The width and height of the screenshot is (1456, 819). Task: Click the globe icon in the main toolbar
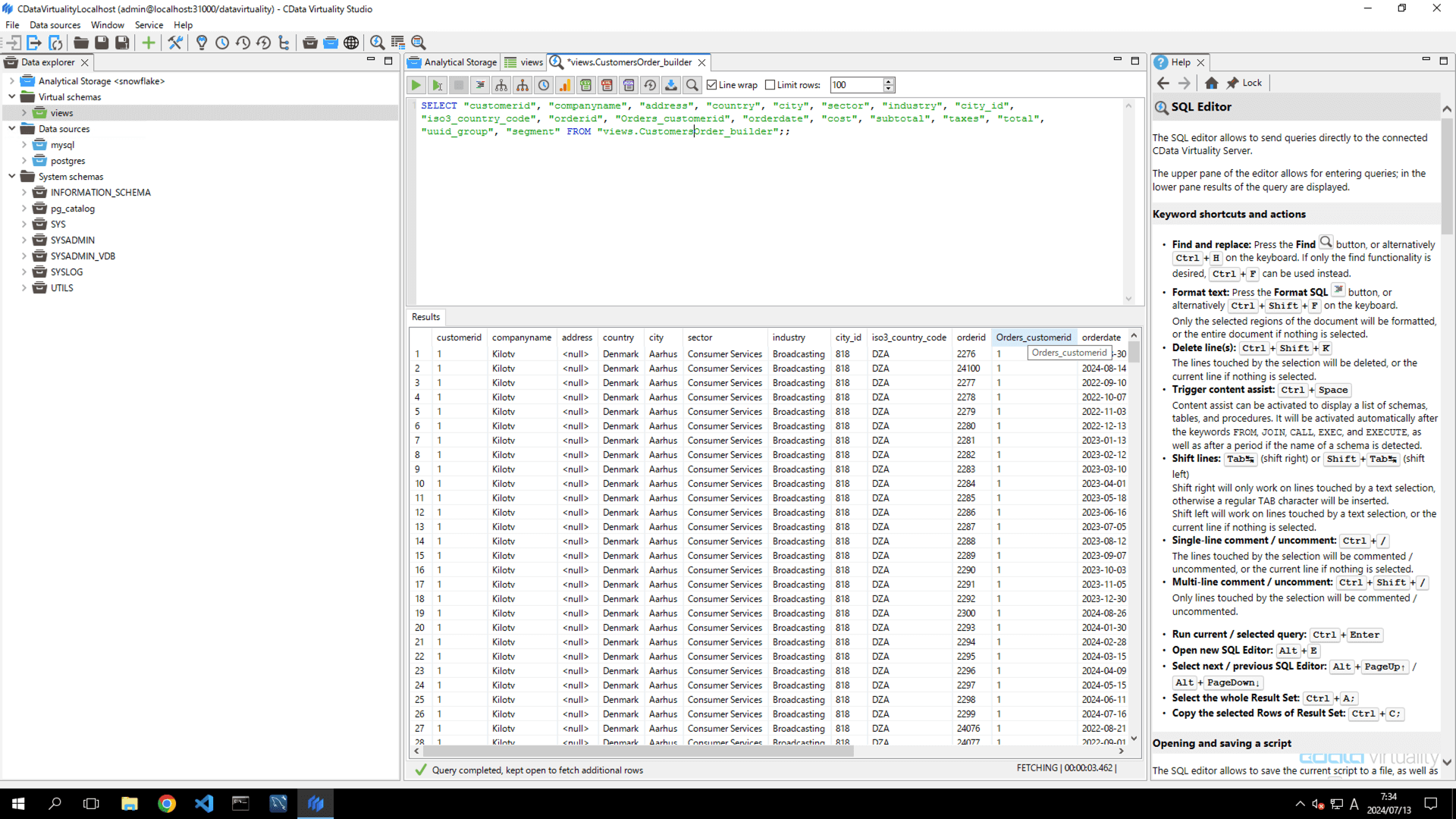point(351,42)
